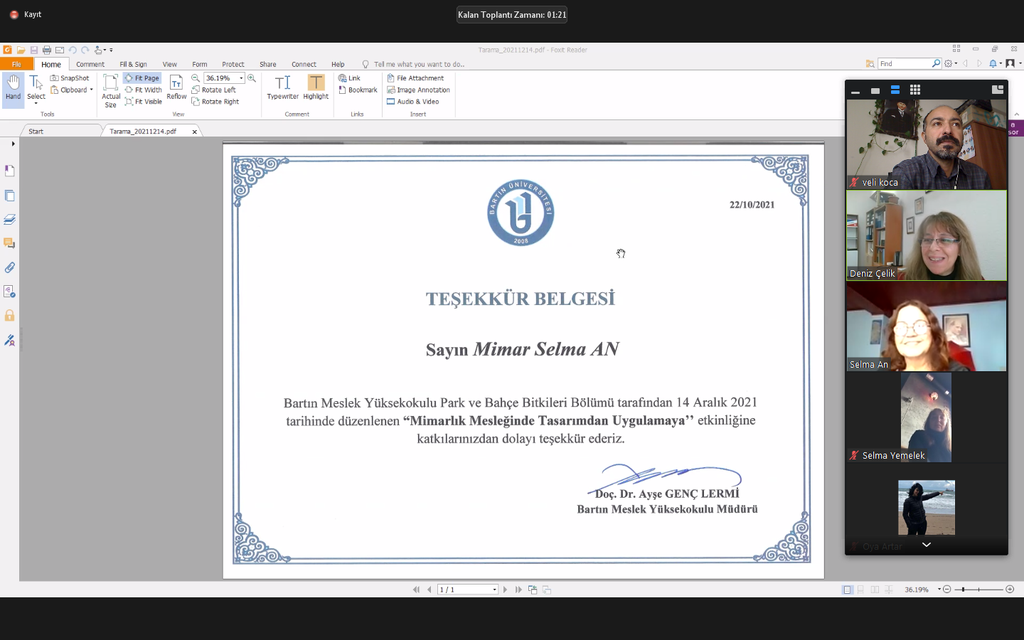The width and height of the screenshot is (1024, 640).
Task: Expand the Clipboard dropdown
Action: pos(74,90)
